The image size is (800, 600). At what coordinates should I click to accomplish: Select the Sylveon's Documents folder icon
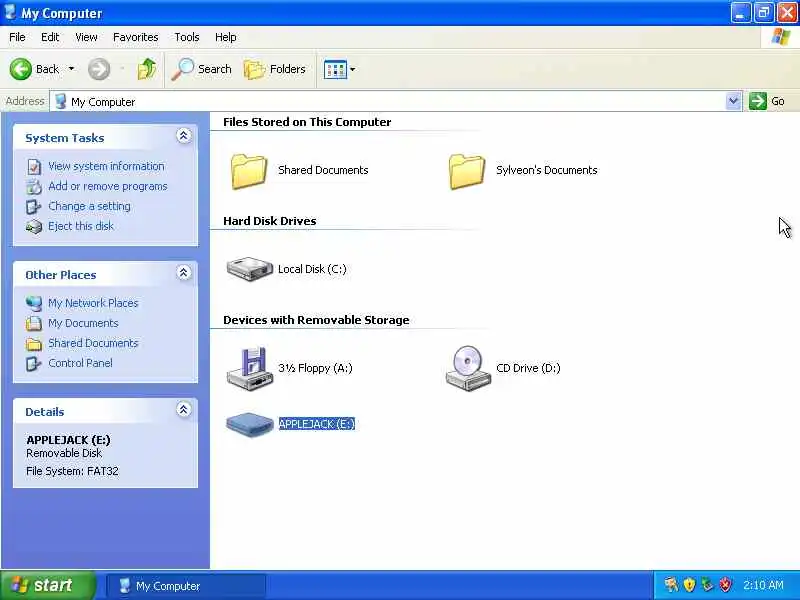click(x=467, y=171)
